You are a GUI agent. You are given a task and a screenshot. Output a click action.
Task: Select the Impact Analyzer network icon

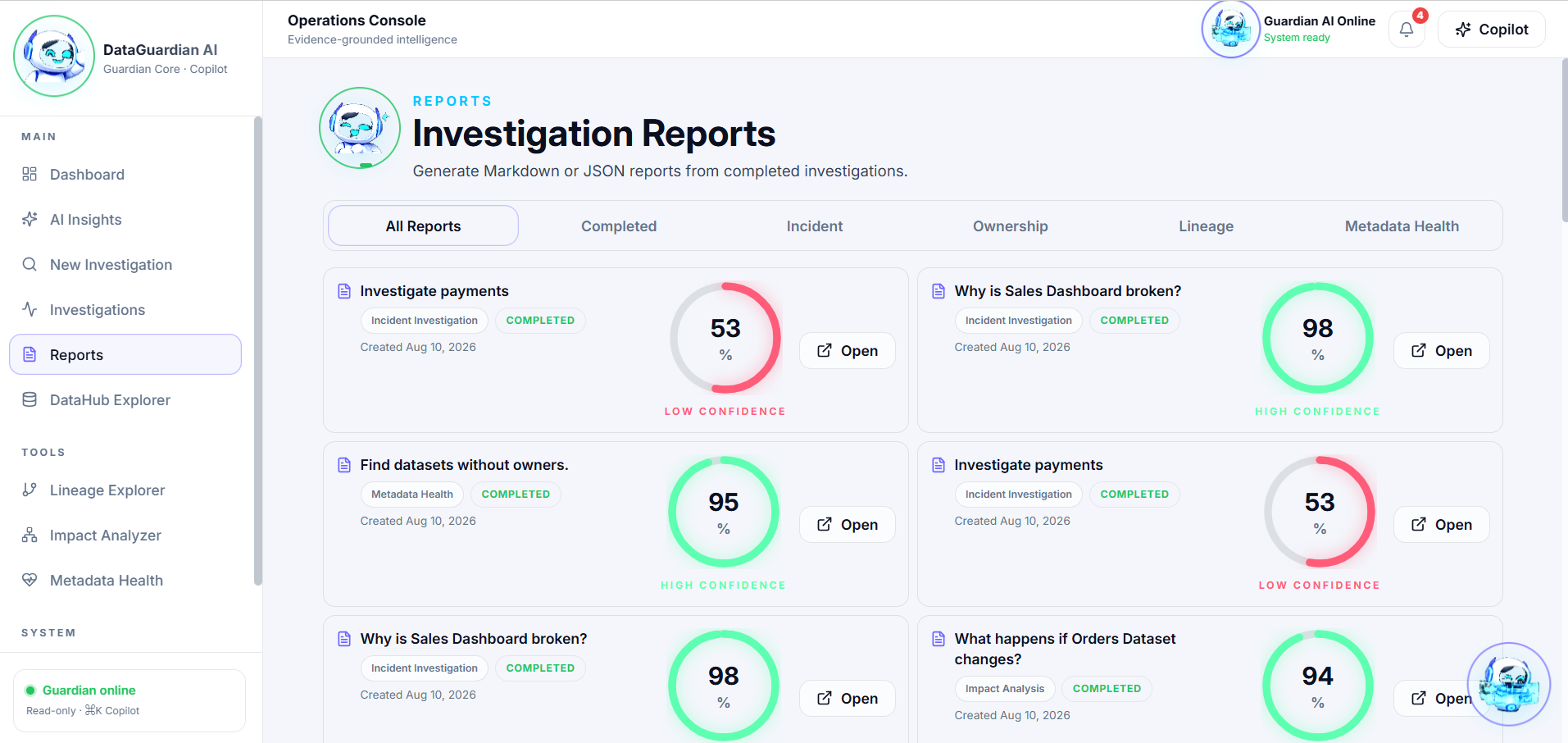click(30, 535)
